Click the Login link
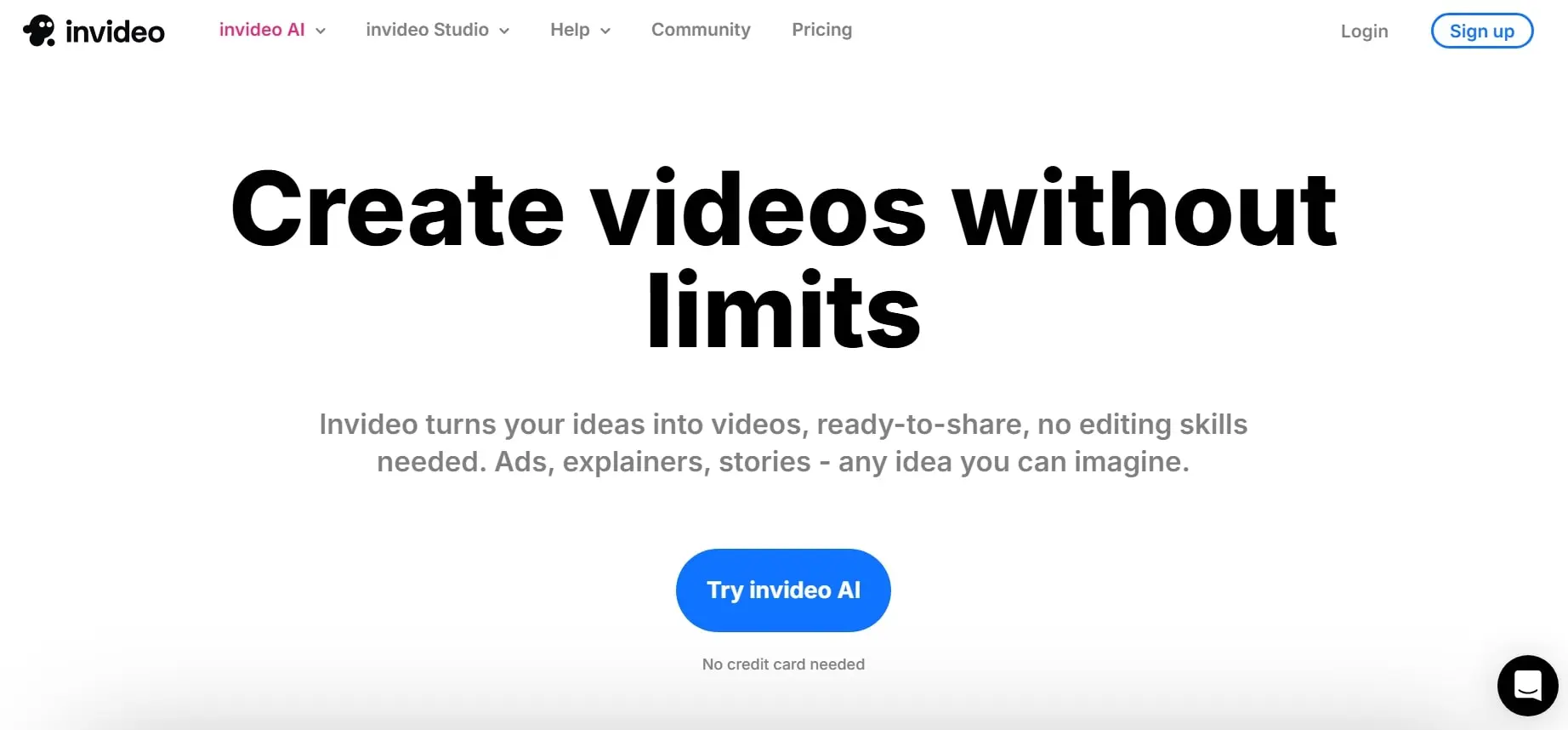The height and width of the screenshot is (730, 1568). point(1364,31)
